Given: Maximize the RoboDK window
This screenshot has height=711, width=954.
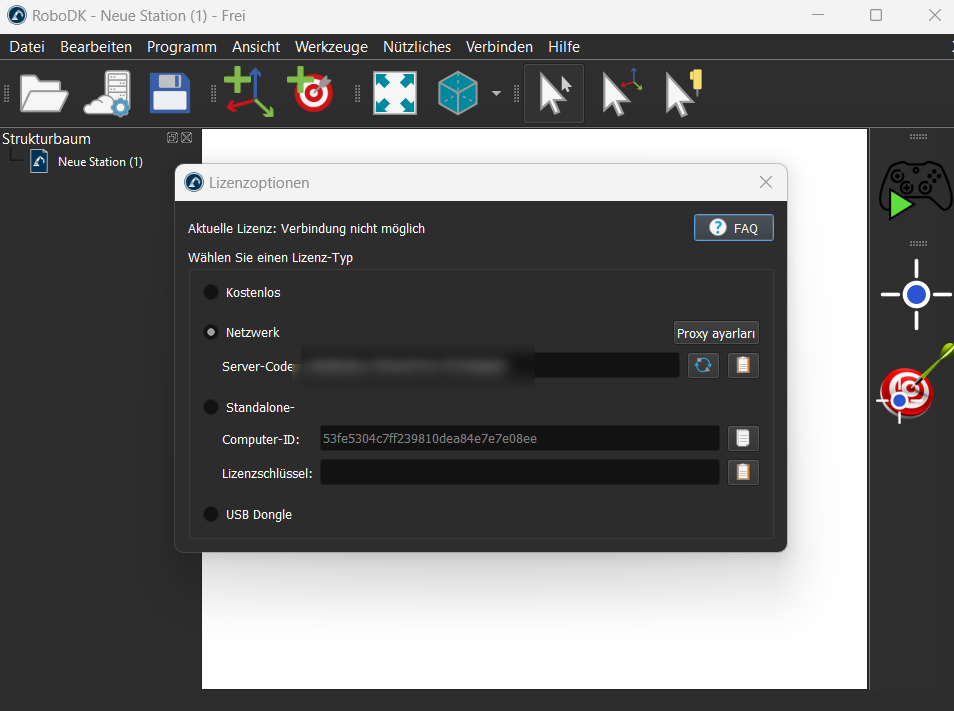Looking at the screenshot, I should pos(876,15).
